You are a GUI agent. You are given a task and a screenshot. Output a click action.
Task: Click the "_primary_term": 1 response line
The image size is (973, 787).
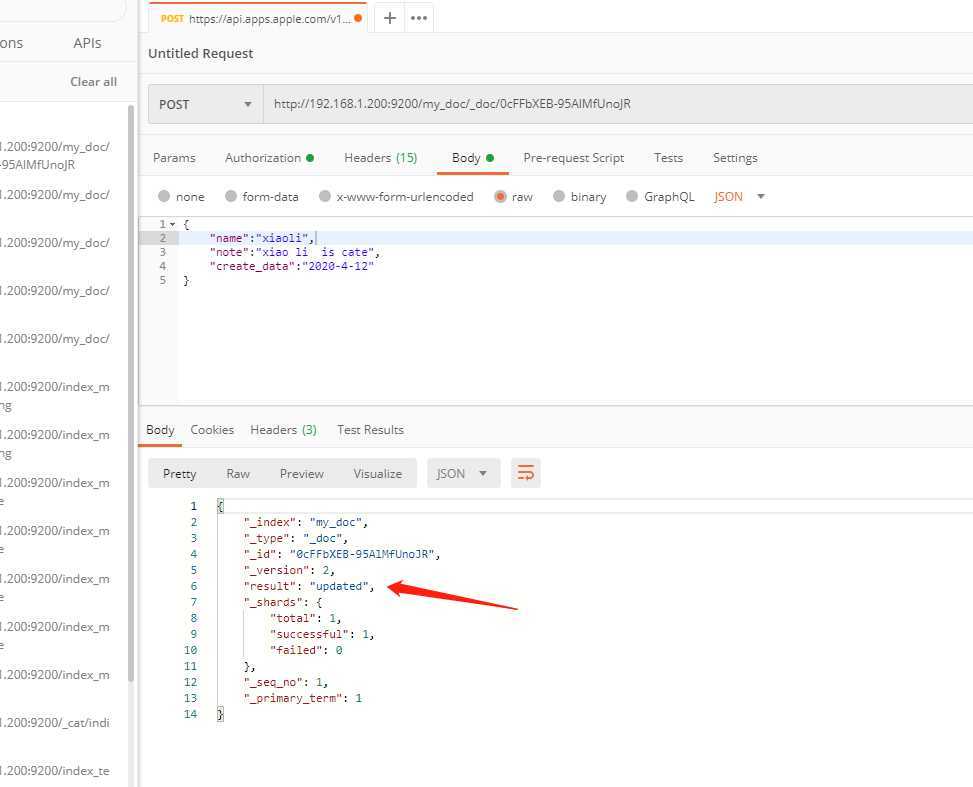[x=303, y=698]
